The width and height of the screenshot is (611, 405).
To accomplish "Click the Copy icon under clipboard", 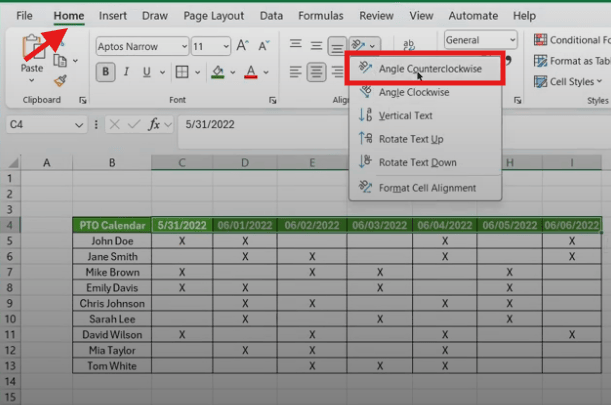I will [60, 61].
